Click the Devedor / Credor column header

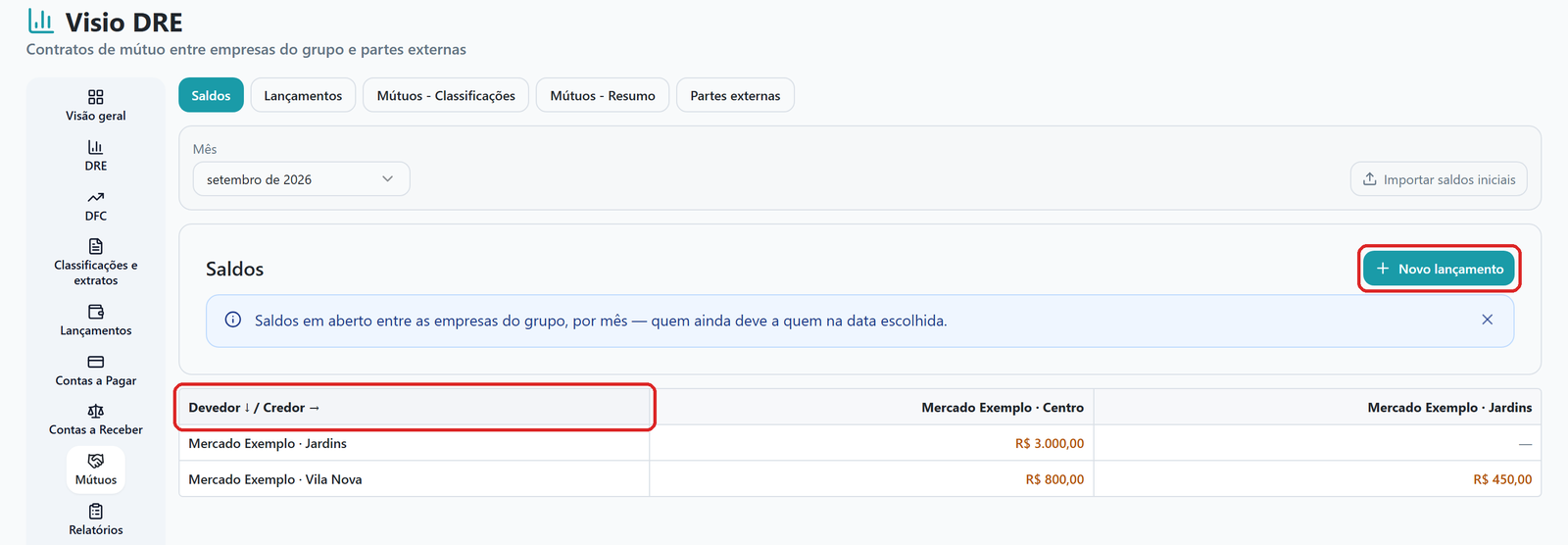pyautogui.click(x=415, y=407)
